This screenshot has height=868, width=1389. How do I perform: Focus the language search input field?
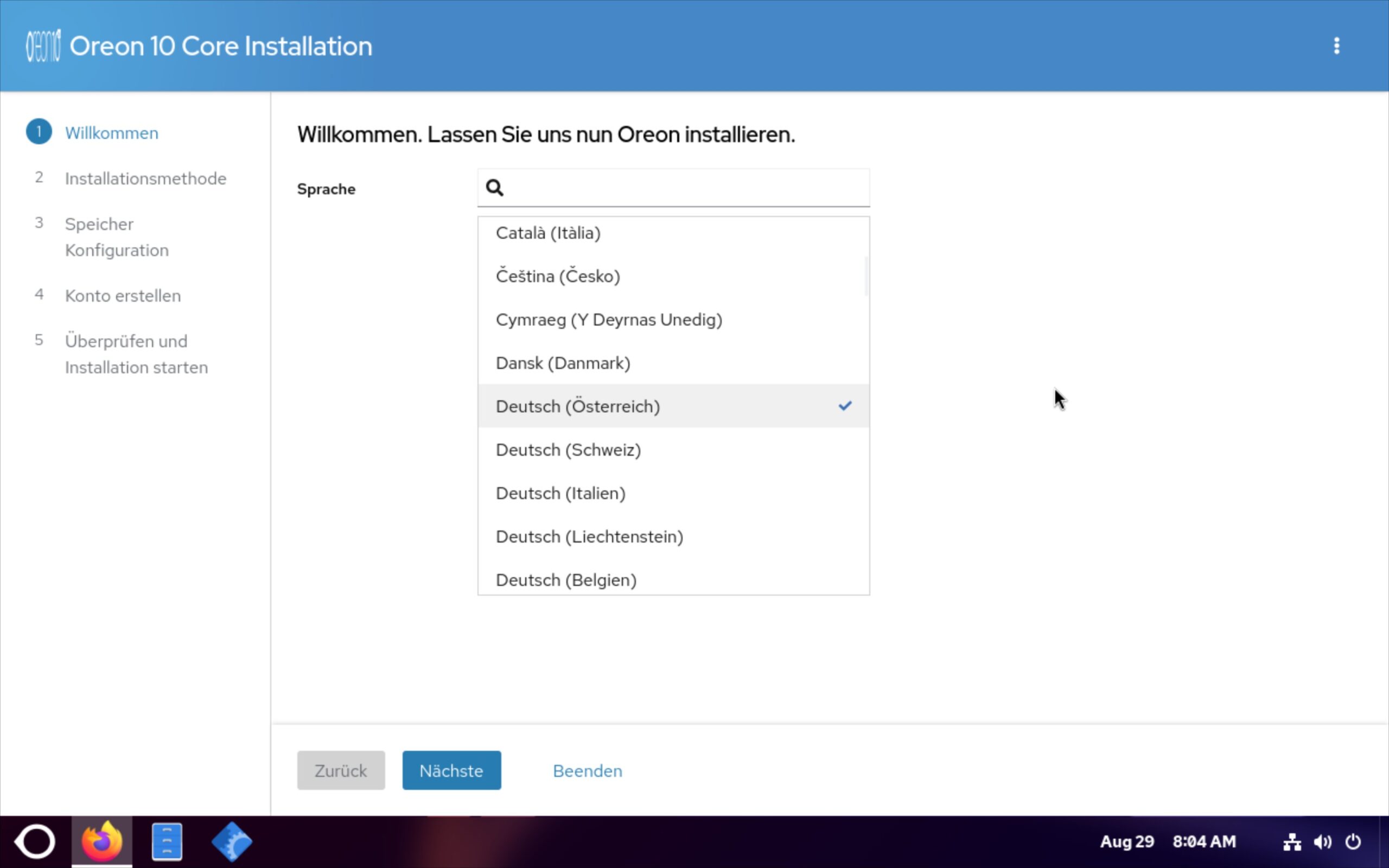pos(673,188)
